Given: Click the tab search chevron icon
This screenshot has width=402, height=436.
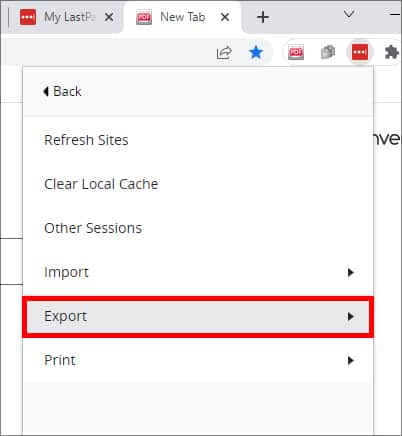Looking at the screenshot, I should pos(349,14).
